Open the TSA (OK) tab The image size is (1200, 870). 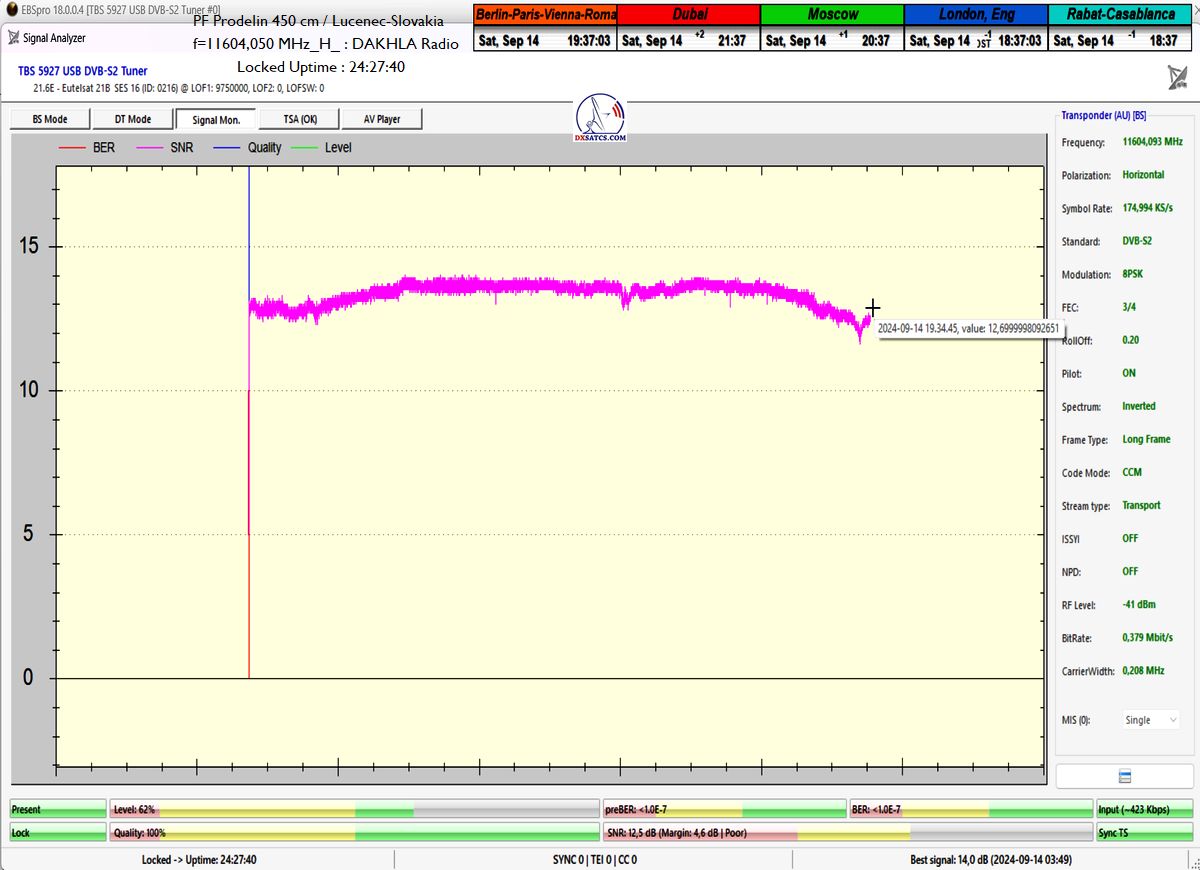click(299, 119)
